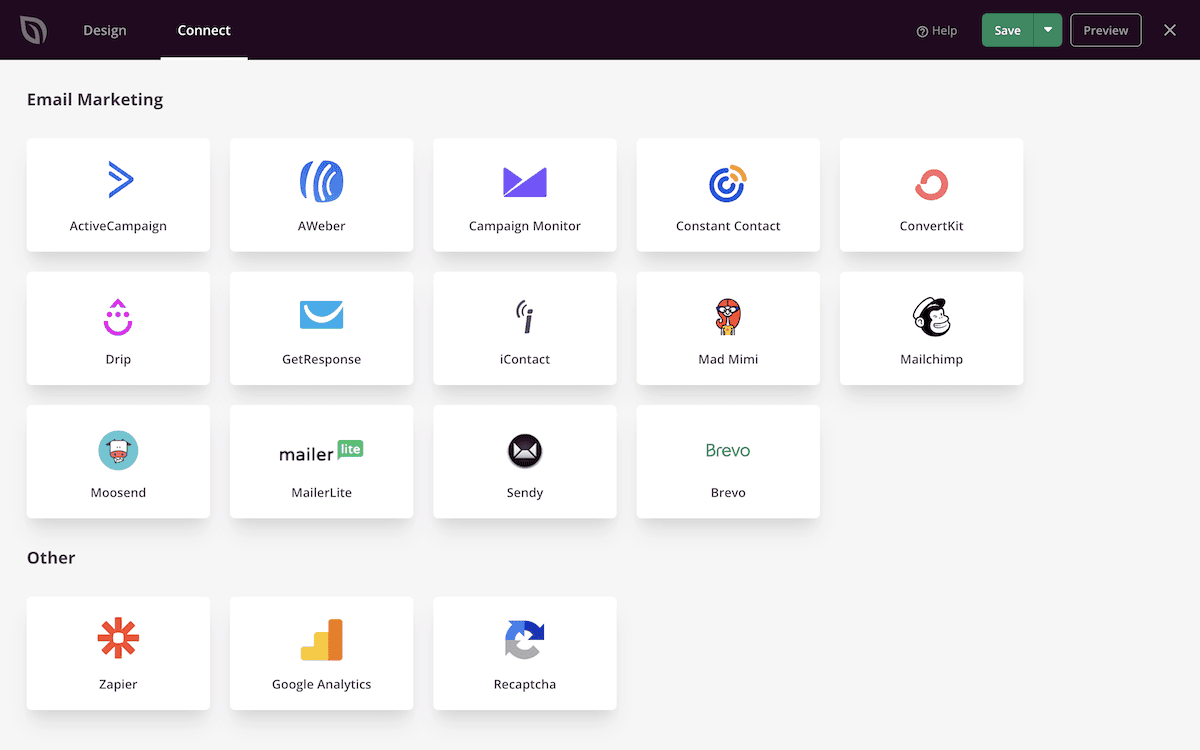Choose the AWeber logo icon
This screenshot has height=750, width=1200.
(x=322, y=181)
